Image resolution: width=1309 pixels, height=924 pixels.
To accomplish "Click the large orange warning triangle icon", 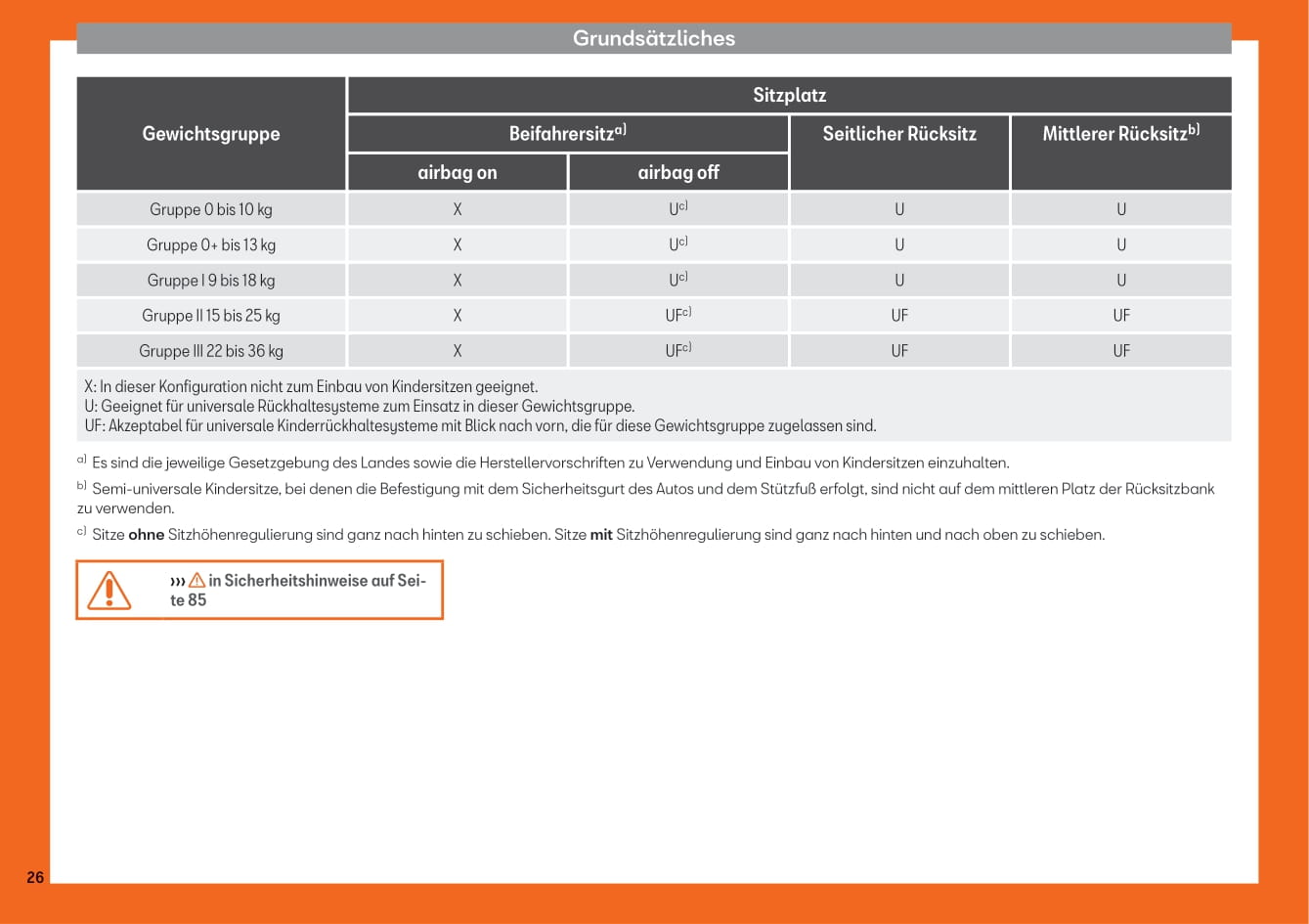I will tap(109, 590).
